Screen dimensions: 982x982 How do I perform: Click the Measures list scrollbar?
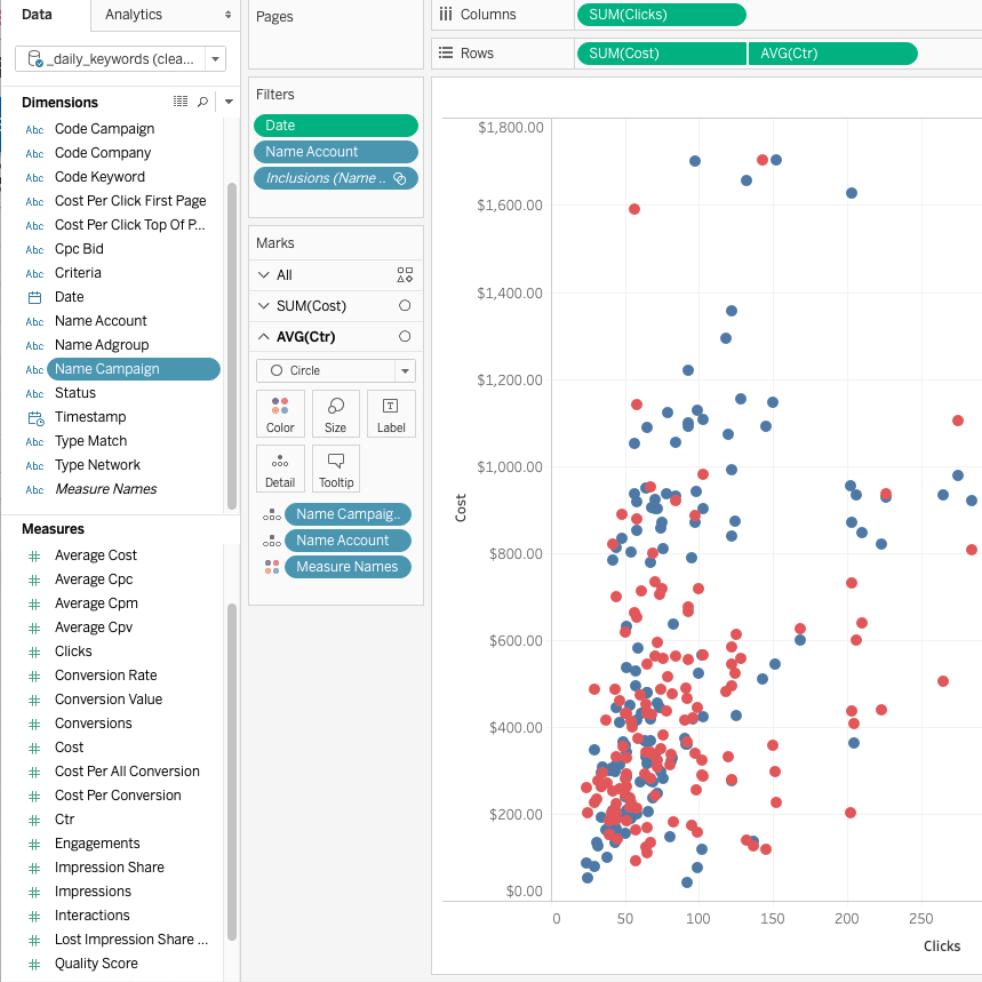click(232, 772)
